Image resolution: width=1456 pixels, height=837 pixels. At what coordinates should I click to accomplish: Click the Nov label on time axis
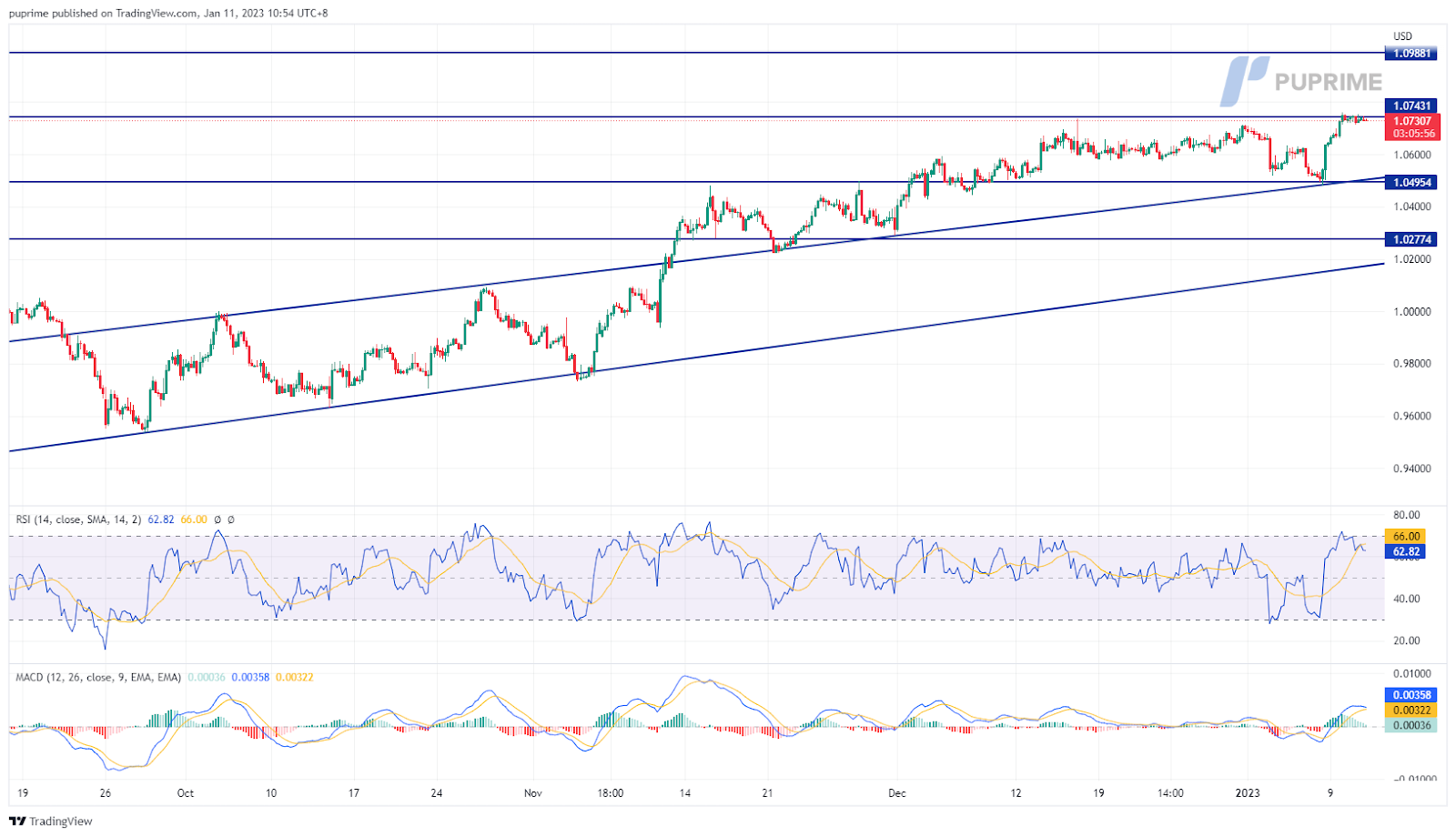pyautogui.click(x=533, y=793)
